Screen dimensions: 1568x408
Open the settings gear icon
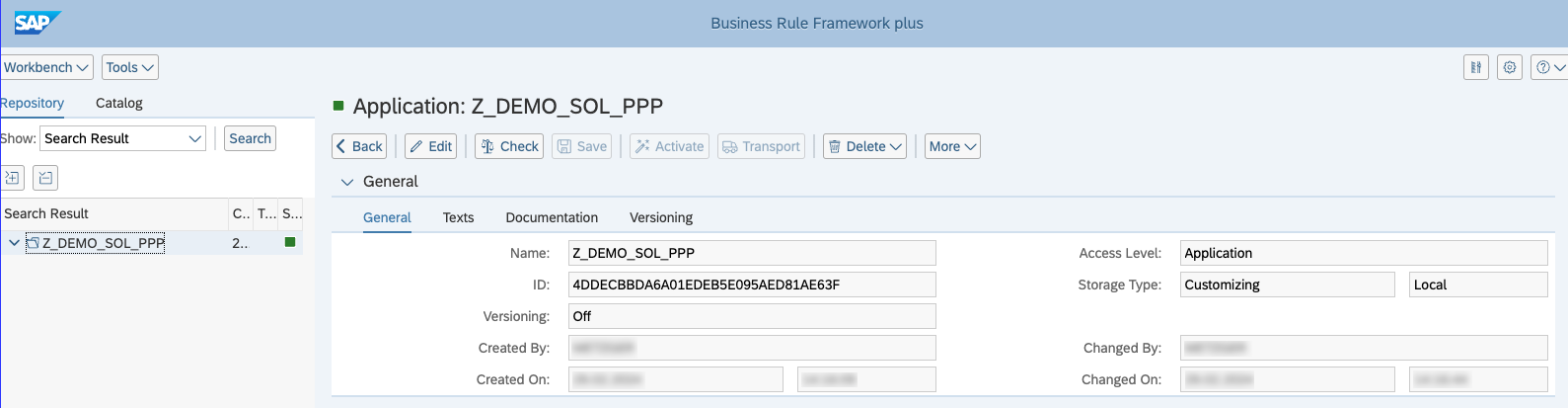point(1510,67)
